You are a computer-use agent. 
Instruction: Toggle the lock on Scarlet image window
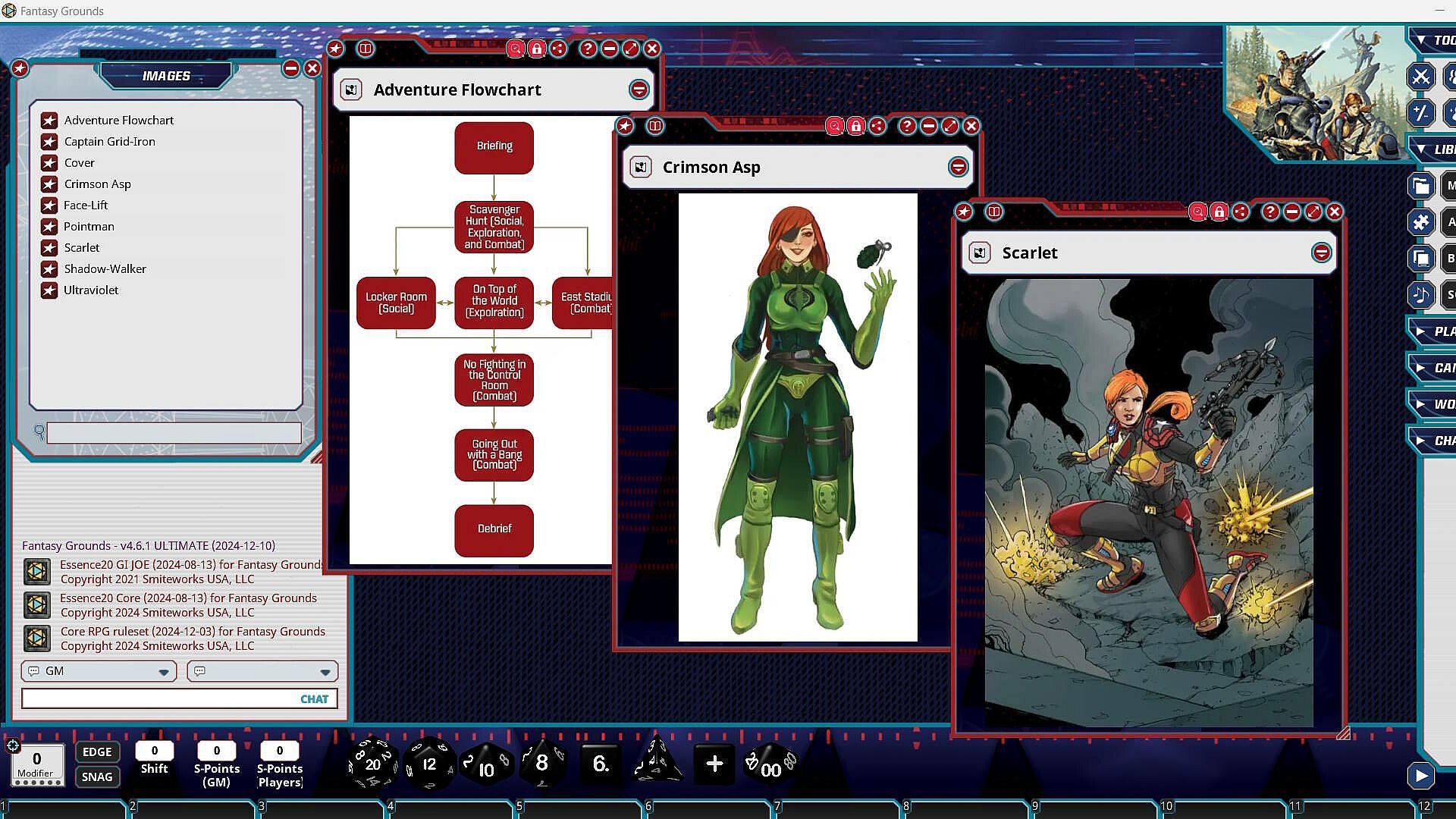1219,212
